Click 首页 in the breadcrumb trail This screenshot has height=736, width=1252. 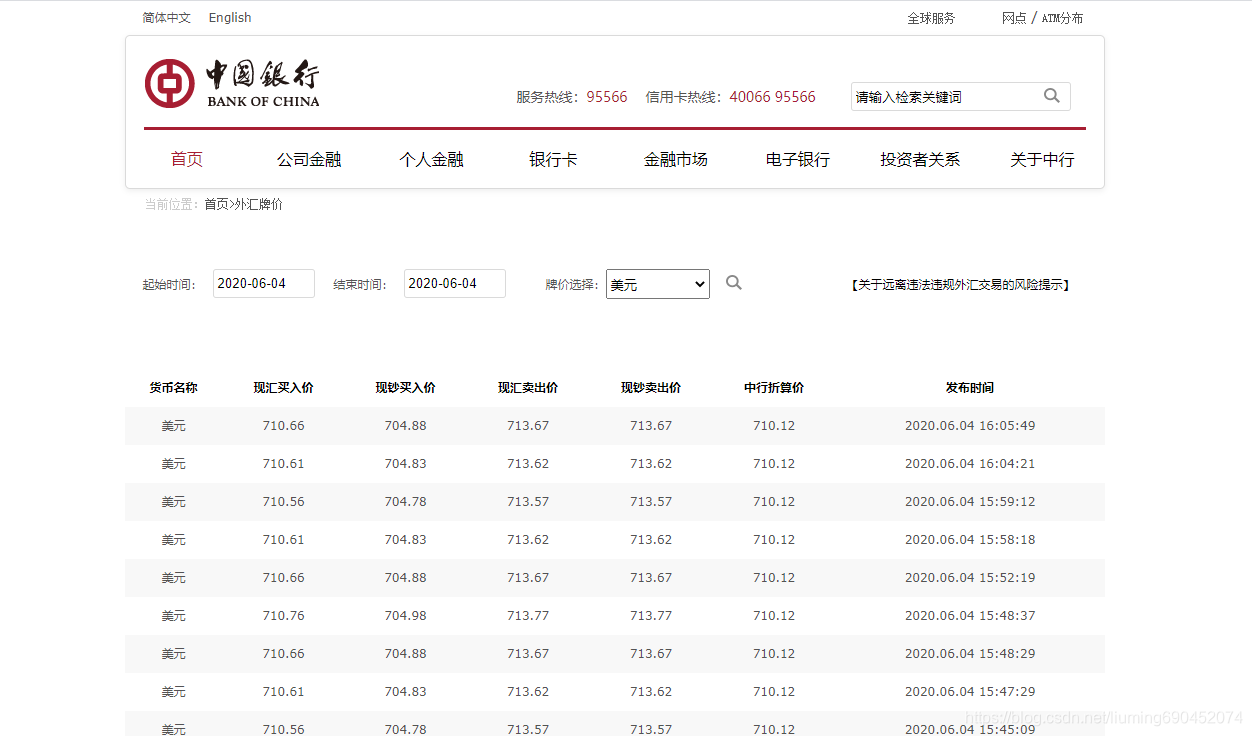214,204
